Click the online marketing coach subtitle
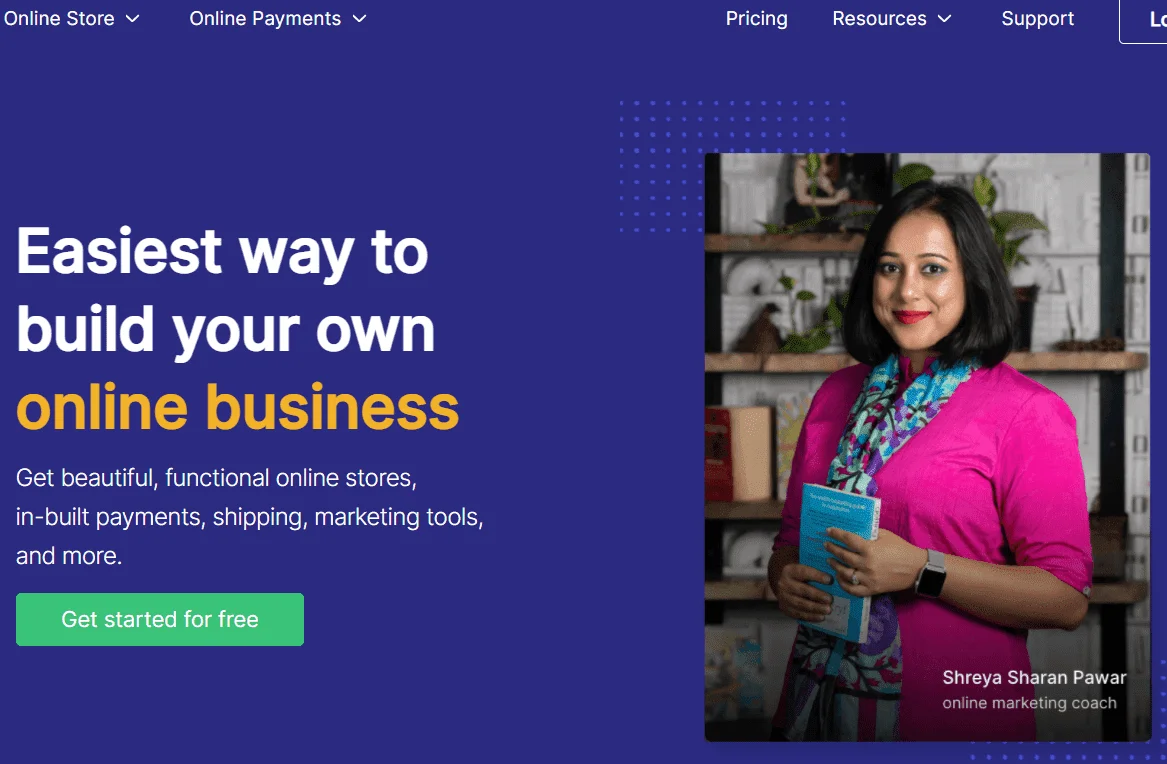1167x764 pixels. [x=1029, y=703]
